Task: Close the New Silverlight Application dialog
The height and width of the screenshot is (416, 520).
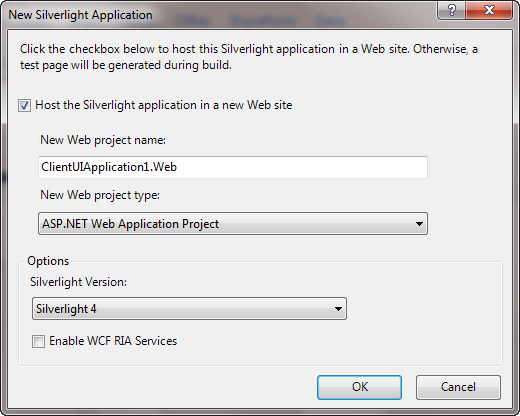Action: coord(489,10)
